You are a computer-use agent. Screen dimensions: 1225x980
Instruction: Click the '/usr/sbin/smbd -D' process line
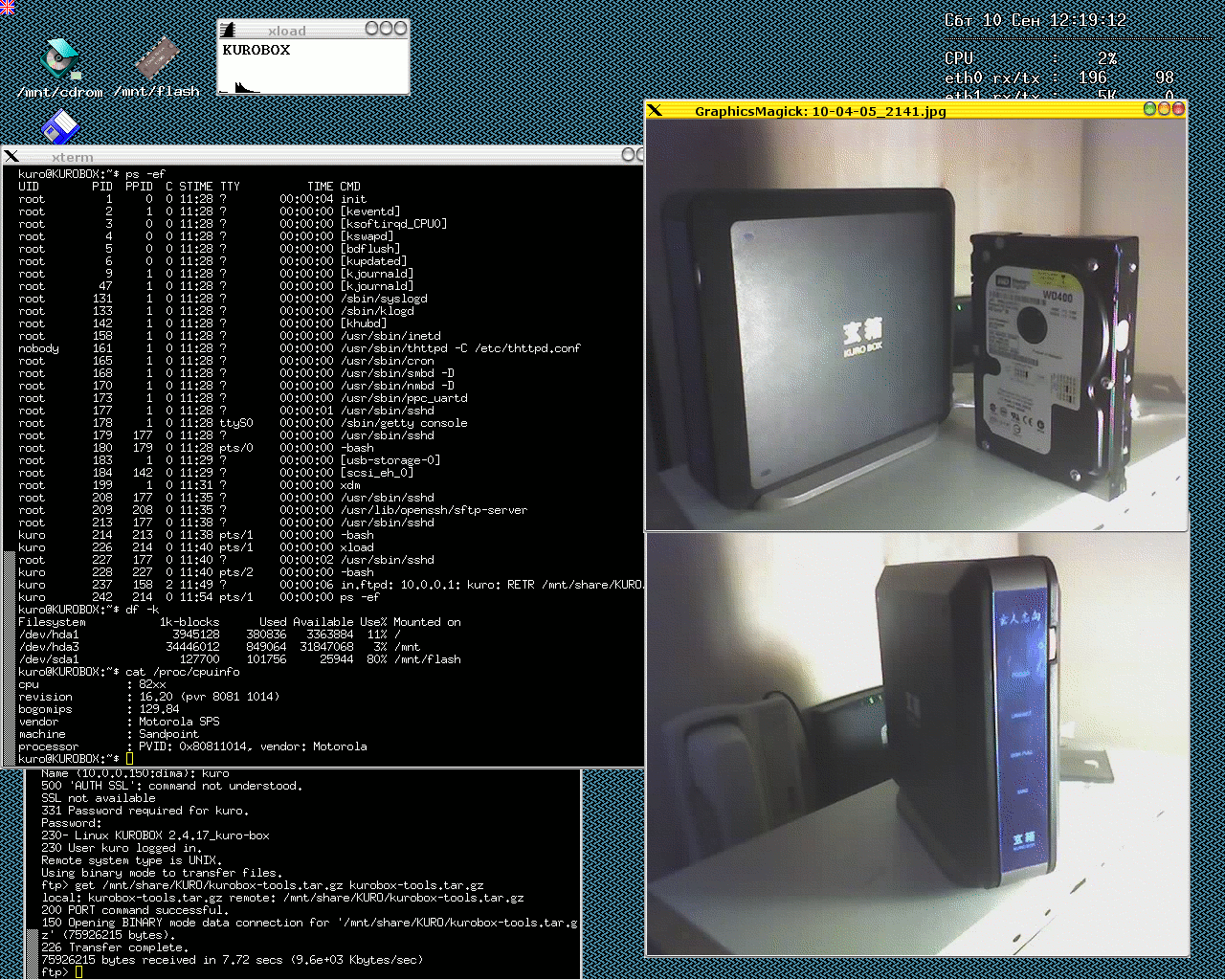pos(236,373)
